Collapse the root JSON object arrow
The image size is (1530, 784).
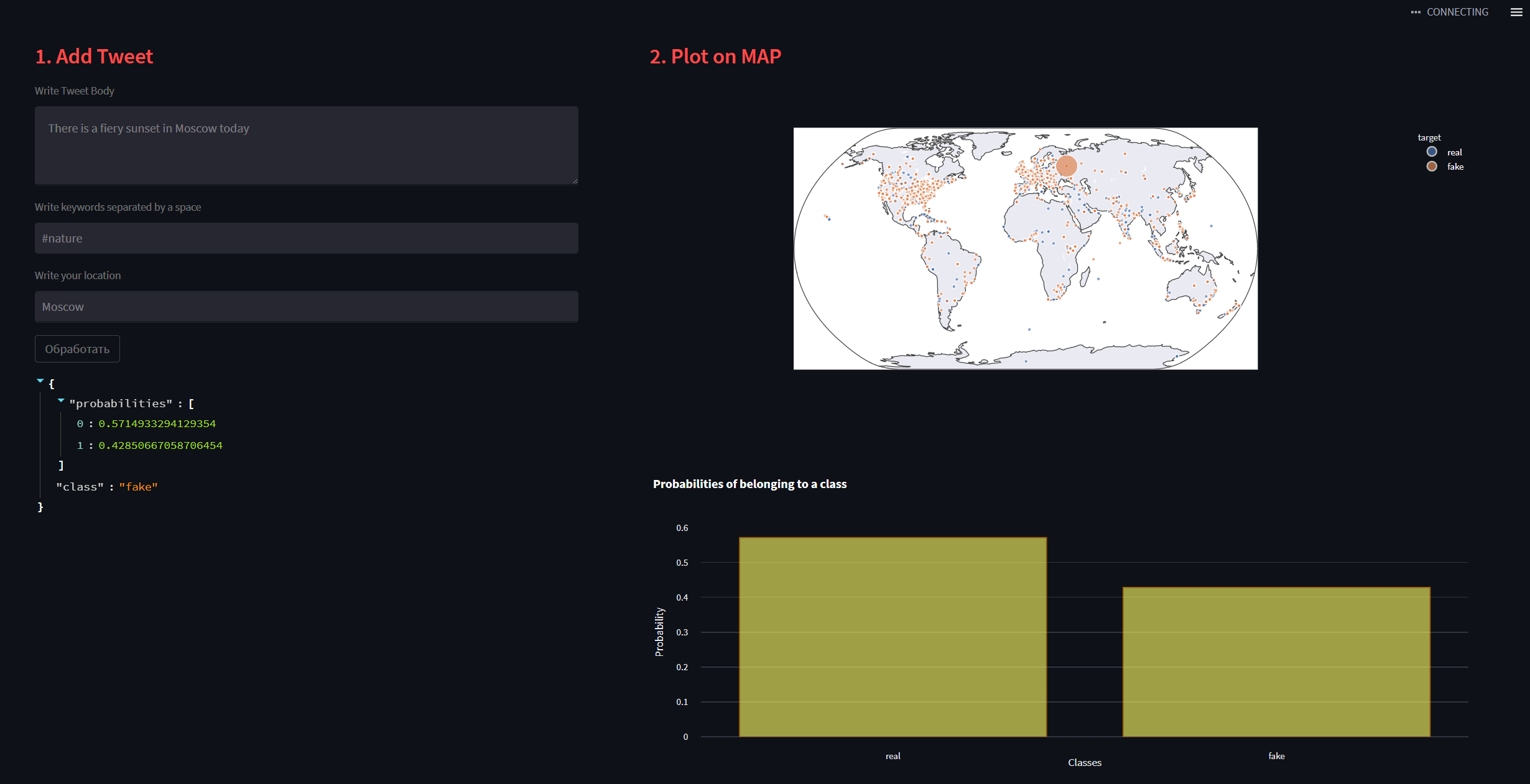click(x=40, y=380)
